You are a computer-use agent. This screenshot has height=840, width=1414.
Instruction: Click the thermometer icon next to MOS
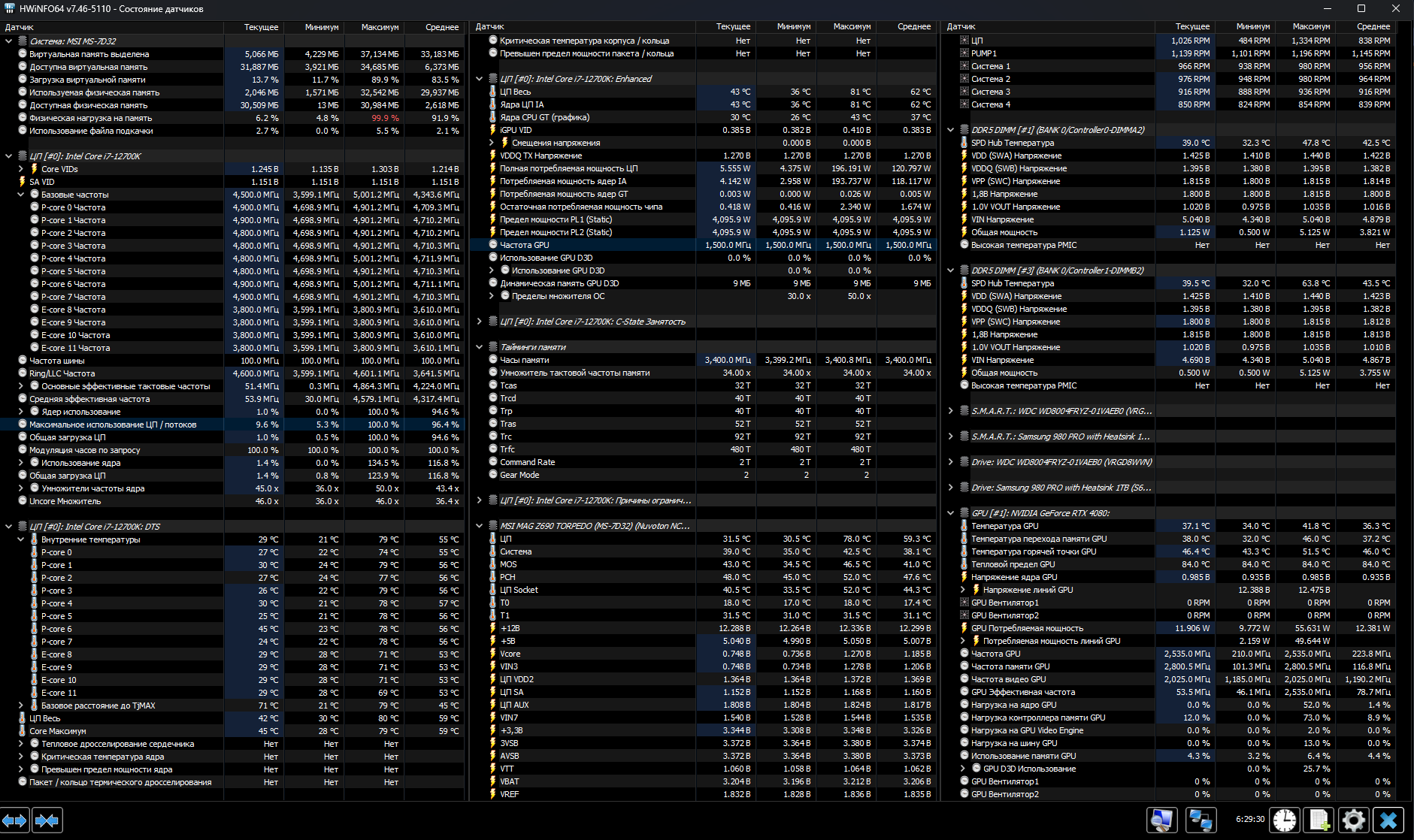click(x=493, y=564)
